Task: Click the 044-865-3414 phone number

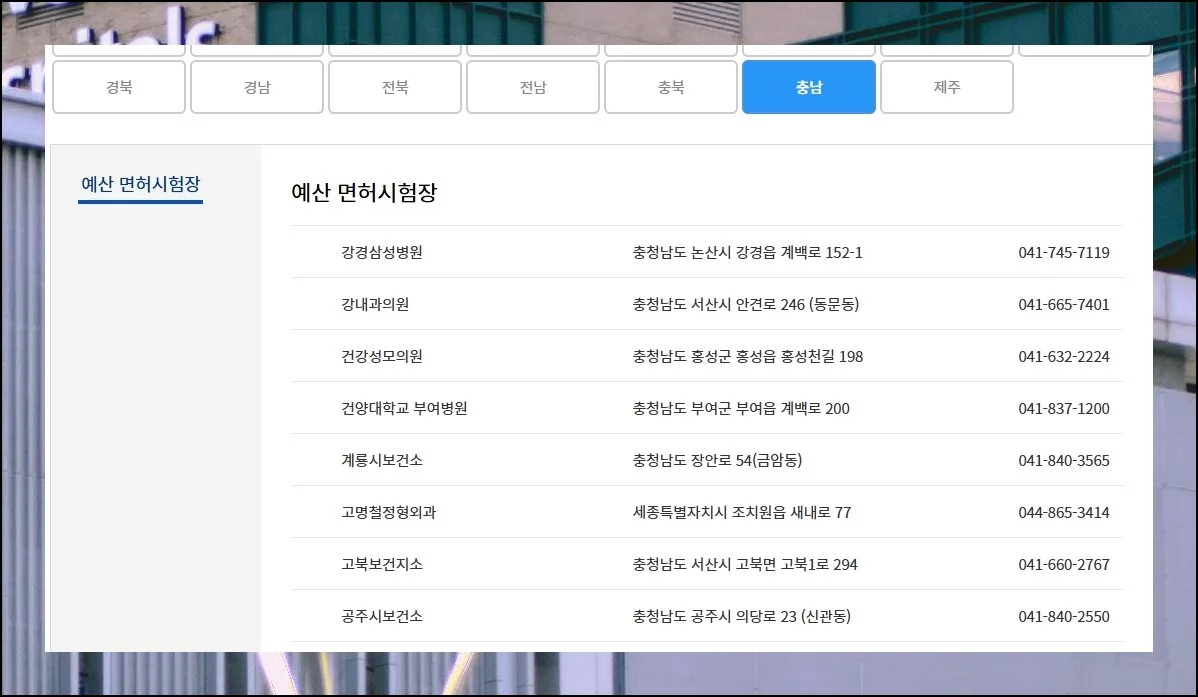Action: [1064, 513]
